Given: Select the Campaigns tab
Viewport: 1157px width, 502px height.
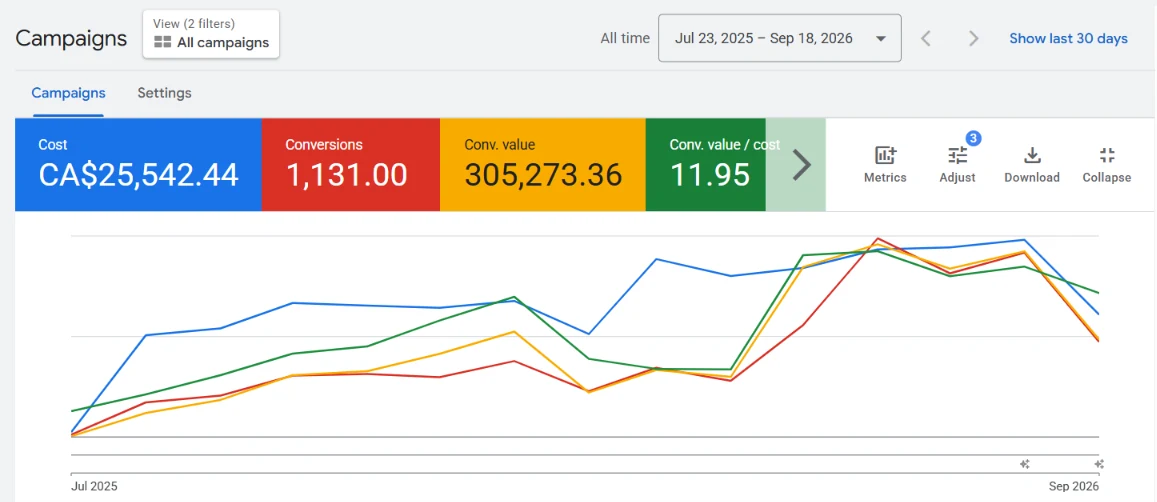Looking at the screenshot, I should [68, 93].
